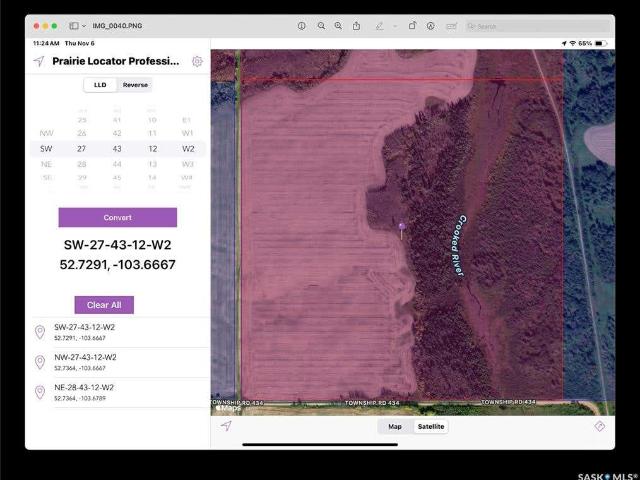Viewport: 640px width, 480px height.
Task: Switch to Reverse conversion mode
Action: click(135, 85)
